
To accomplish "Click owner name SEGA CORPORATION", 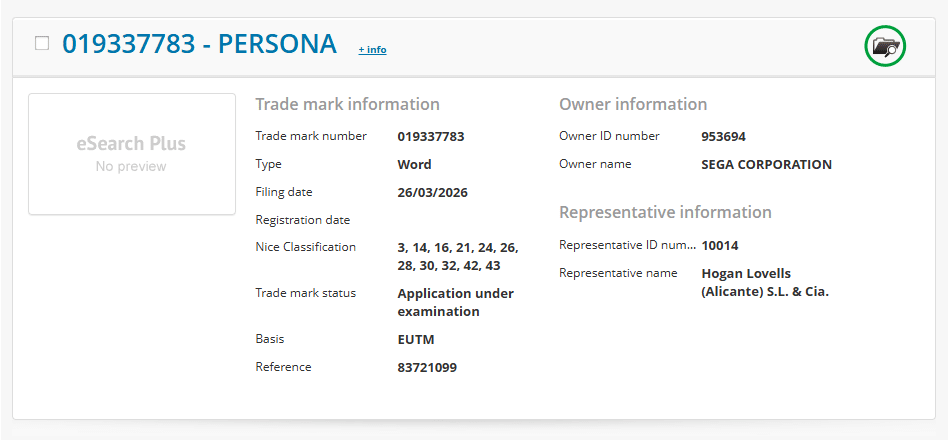I will point(766,165).
